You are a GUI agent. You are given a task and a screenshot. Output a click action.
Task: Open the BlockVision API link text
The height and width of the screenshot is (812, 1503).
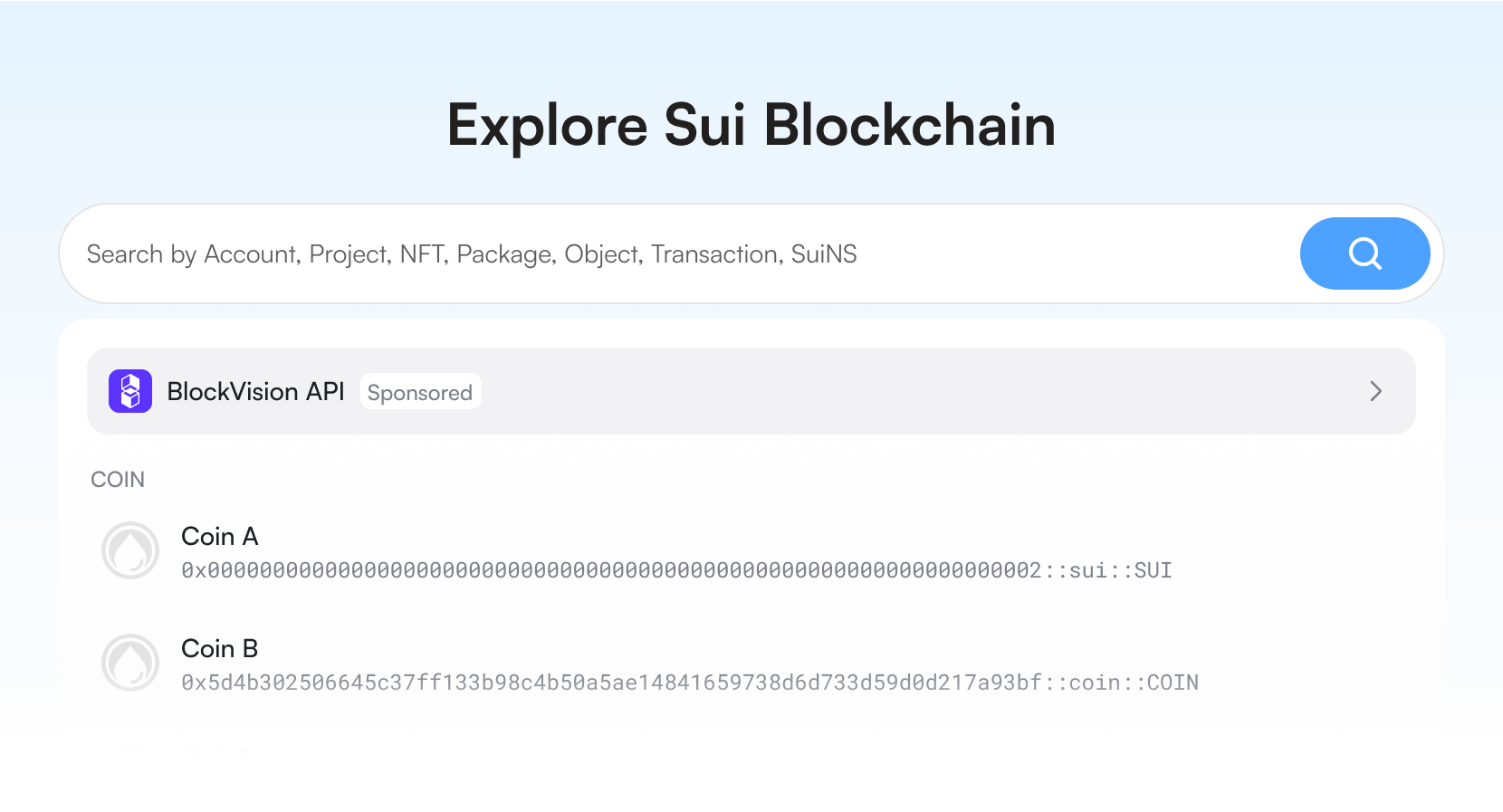pos(255,391)
